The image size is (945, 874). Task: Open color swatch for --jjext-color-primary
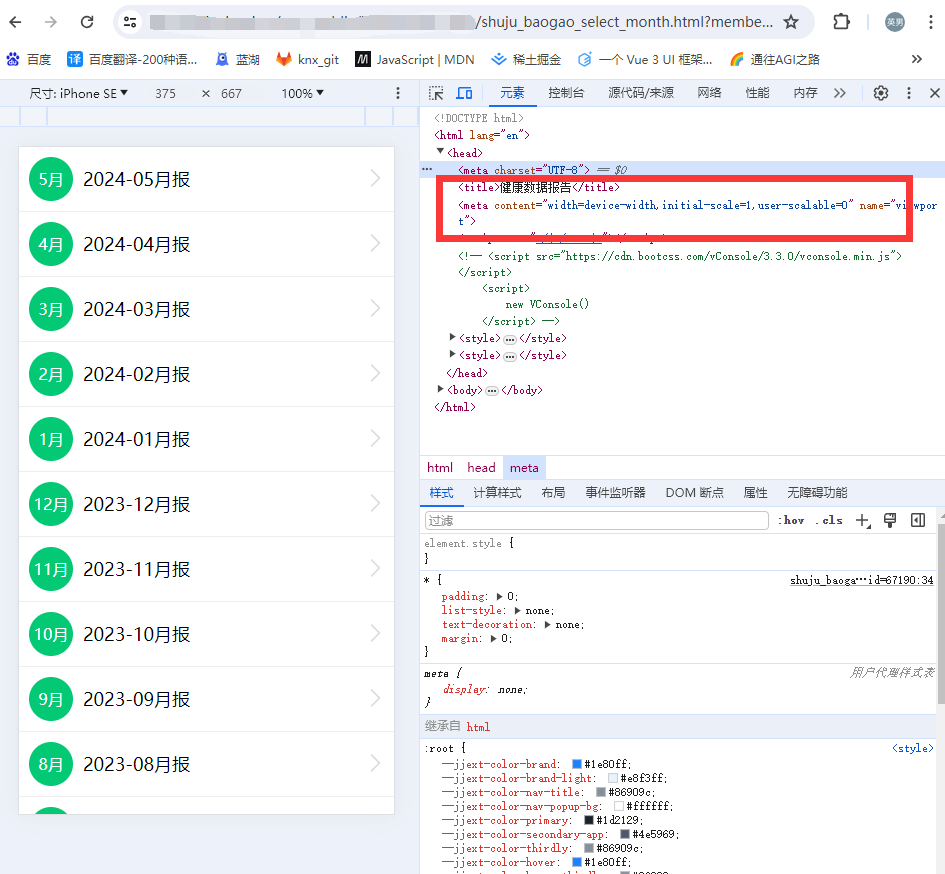pyautogui.click(x=589, y=820)
